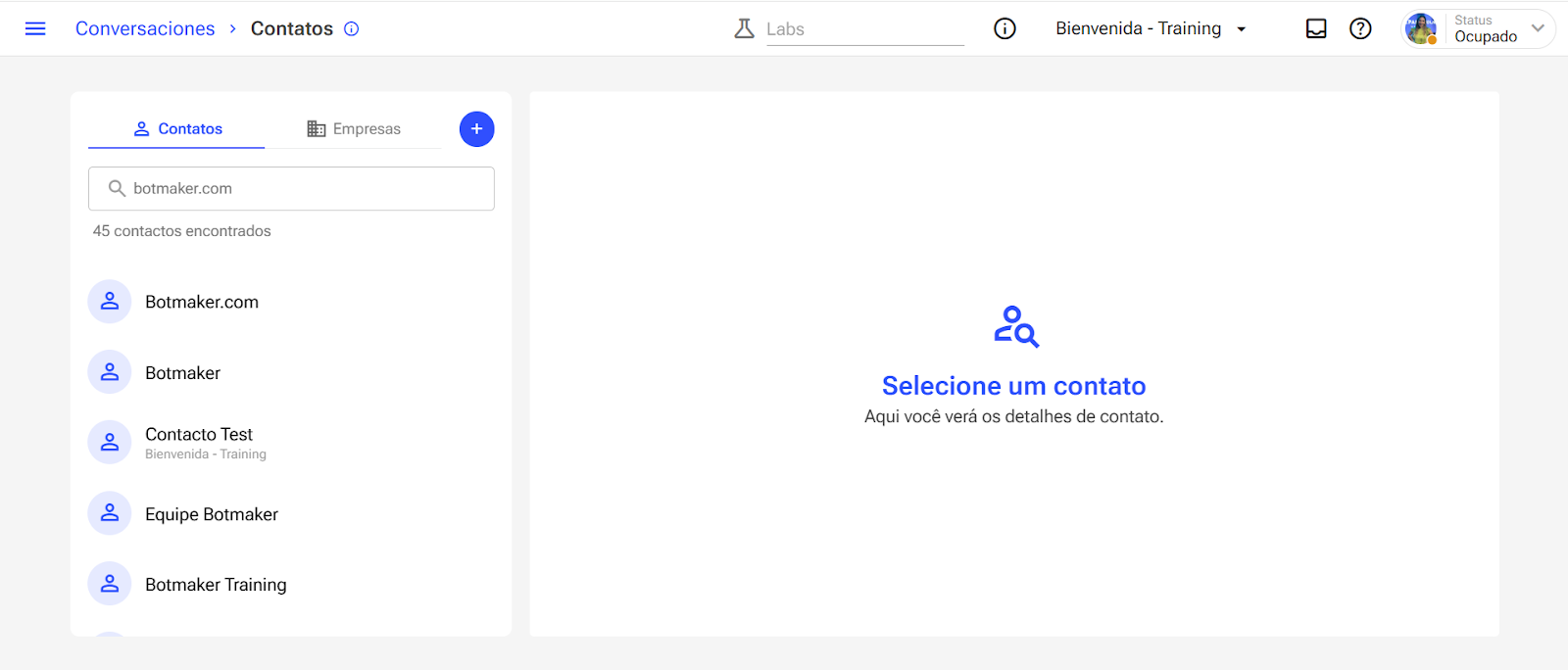This screenshot has width=1568, height=670.
Task: Click the blue add contact plus button
Action: tap(477, 129)
